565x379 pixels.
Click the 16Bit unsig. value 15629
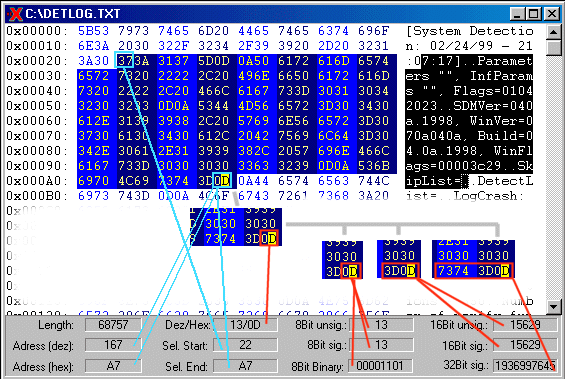(525, 325)
